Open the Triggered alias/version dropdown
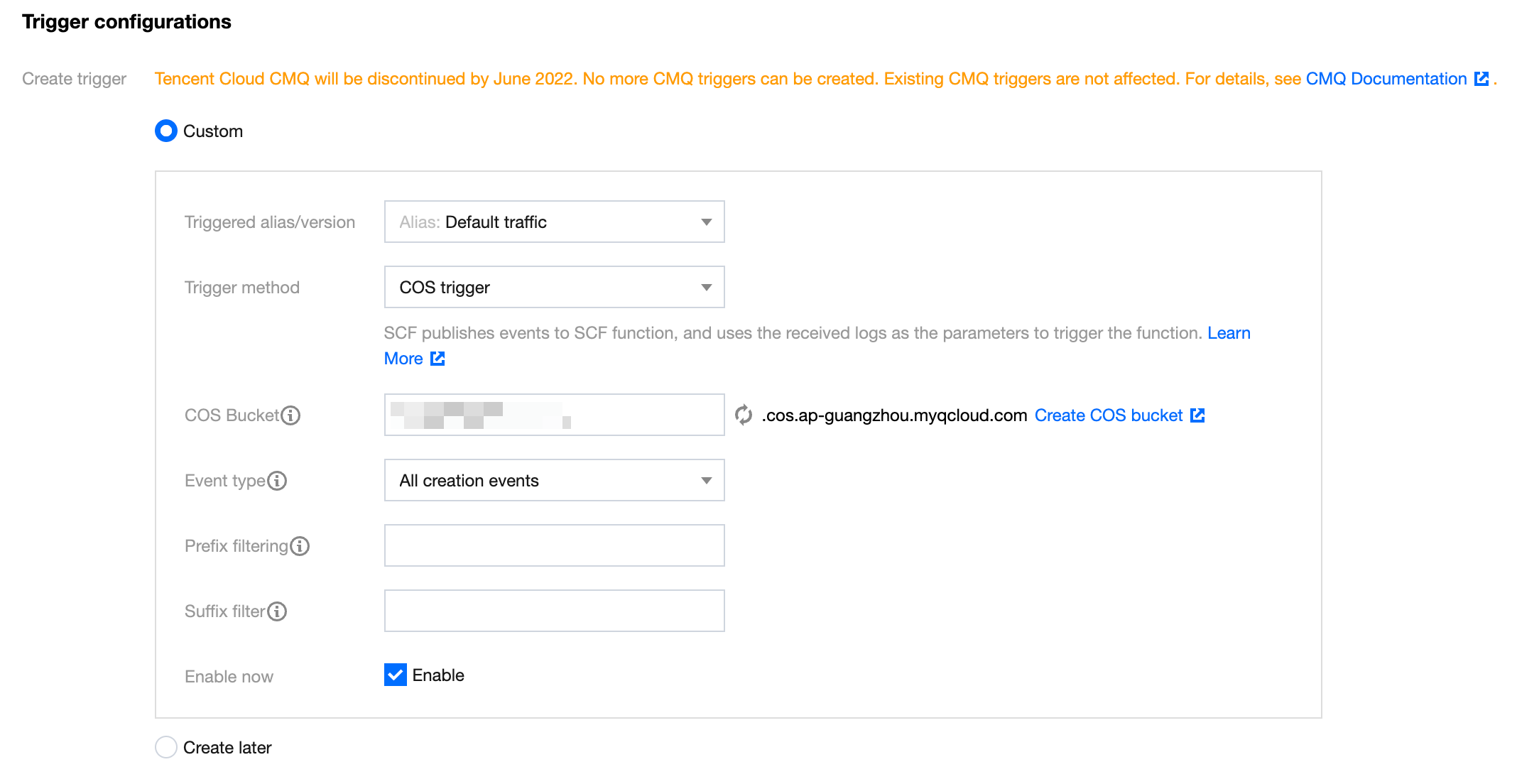 554,222
